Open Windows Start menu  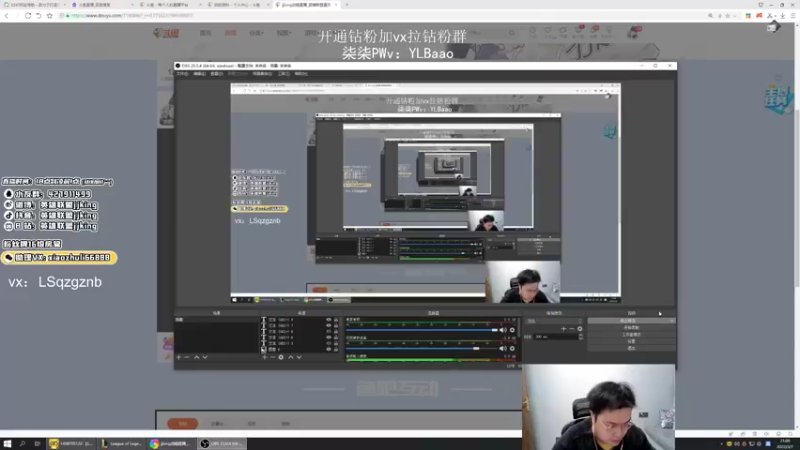click(7, 444)
